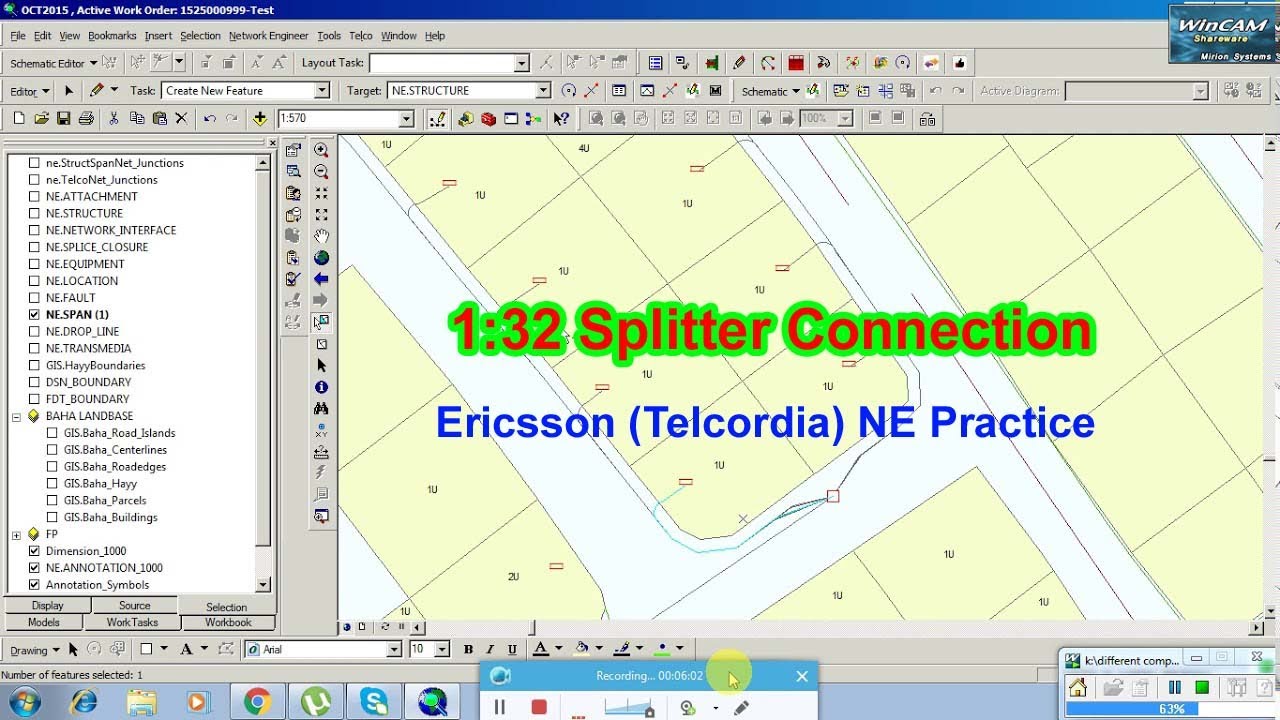
Task: Select the Identify info tool
Action: tap(321, 387)
